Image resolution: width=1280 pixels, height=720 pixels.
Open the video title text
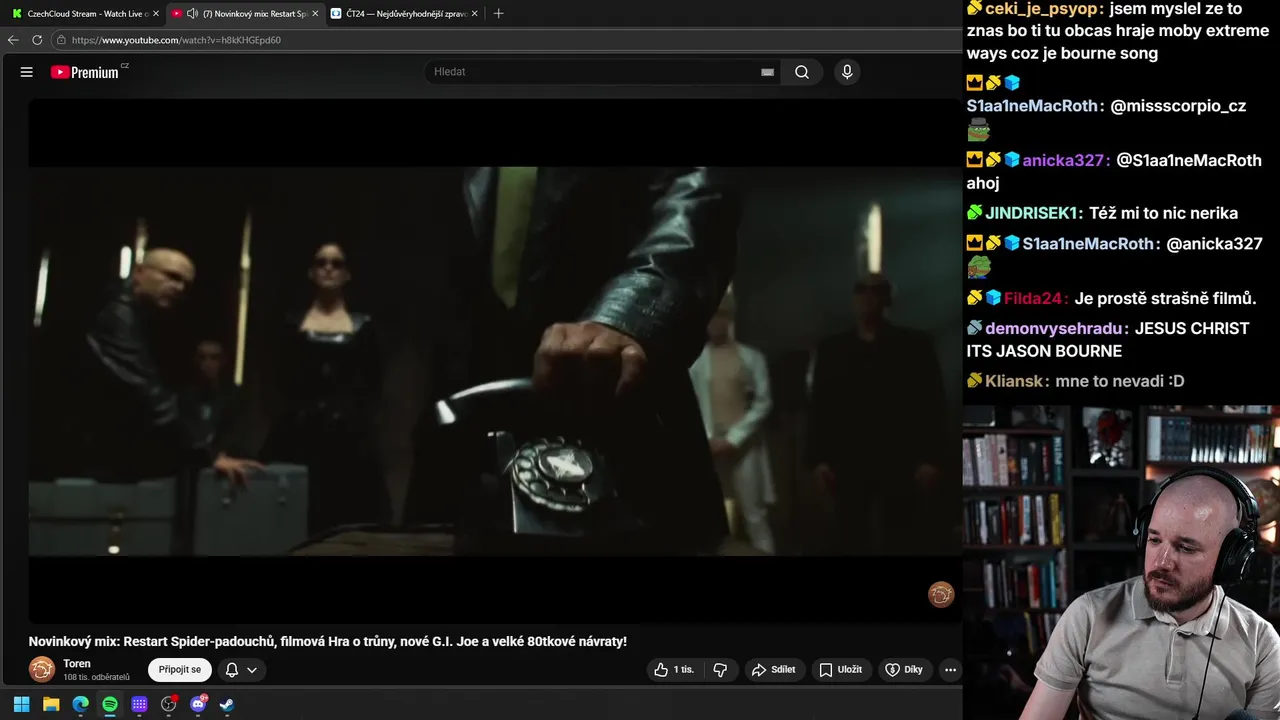tap(327, 642)
